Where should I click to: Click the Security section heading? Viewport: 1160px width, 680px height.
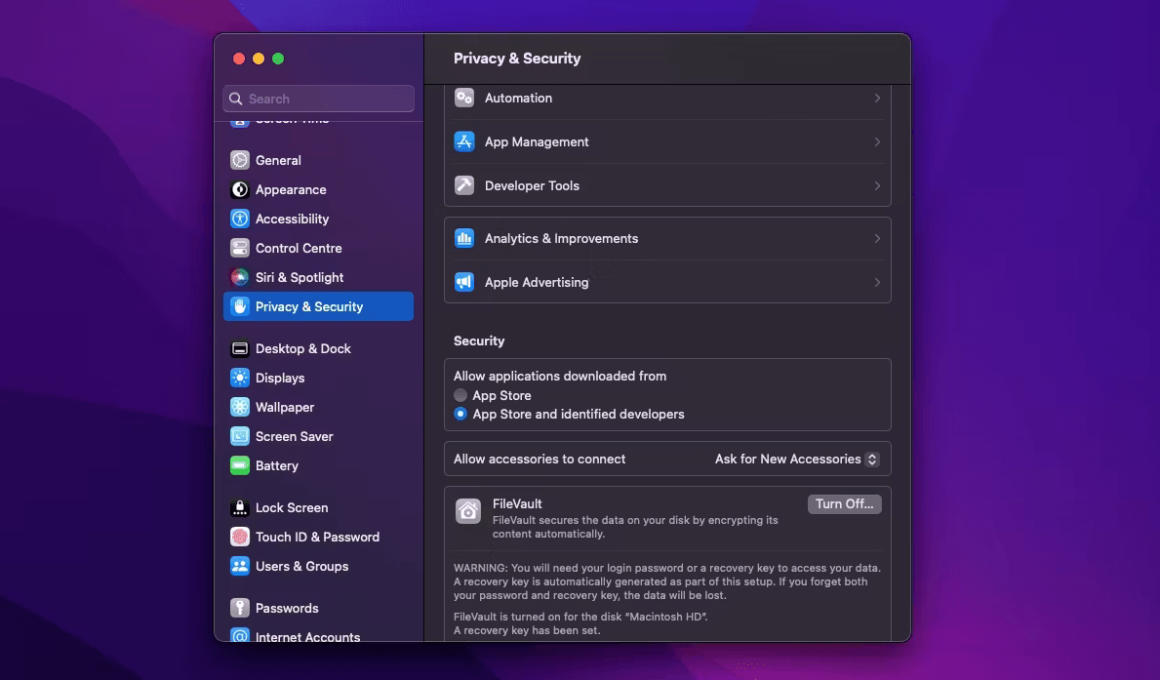479,340
